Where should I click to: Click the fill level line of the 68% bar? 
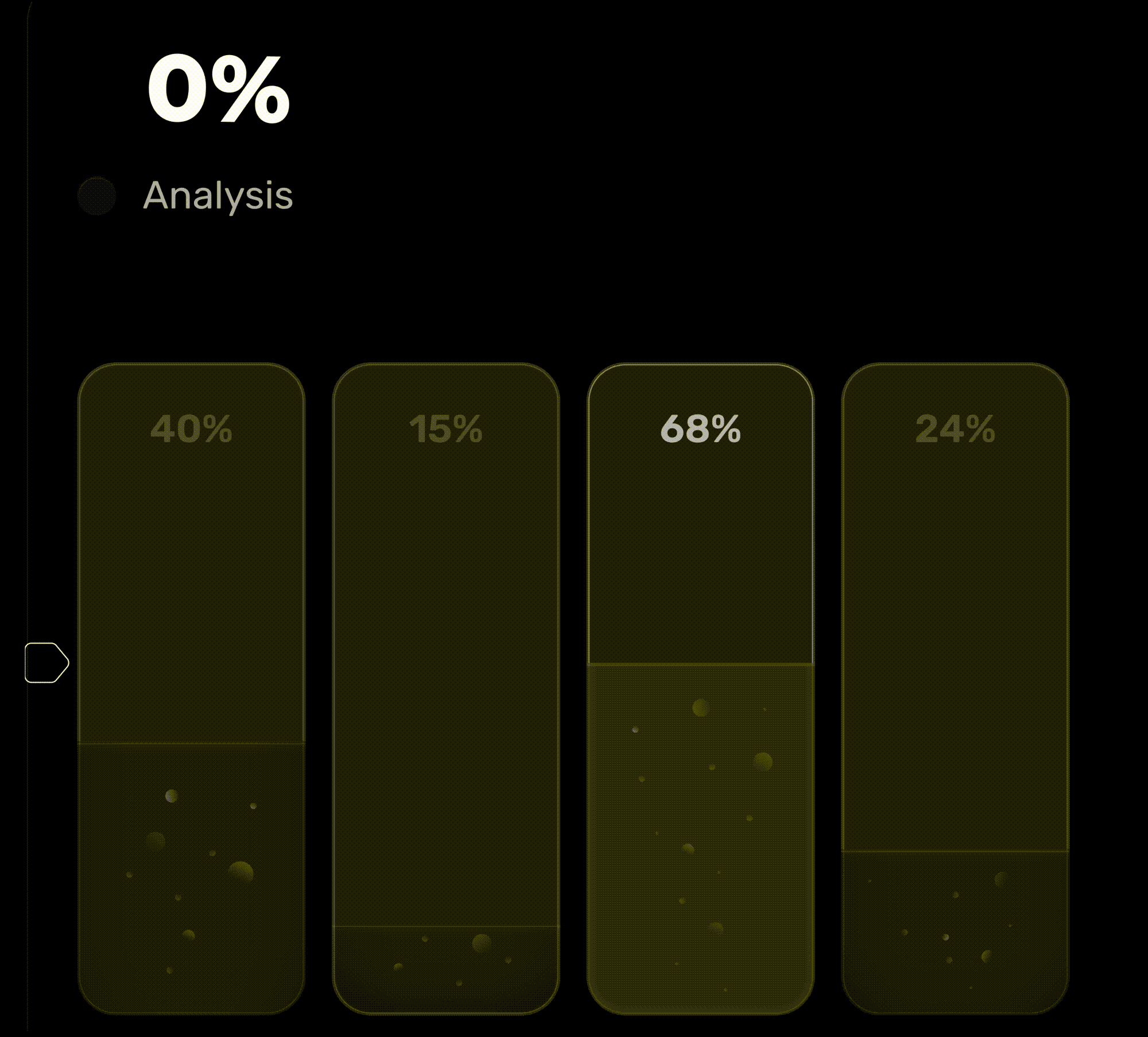pos(700,664)
